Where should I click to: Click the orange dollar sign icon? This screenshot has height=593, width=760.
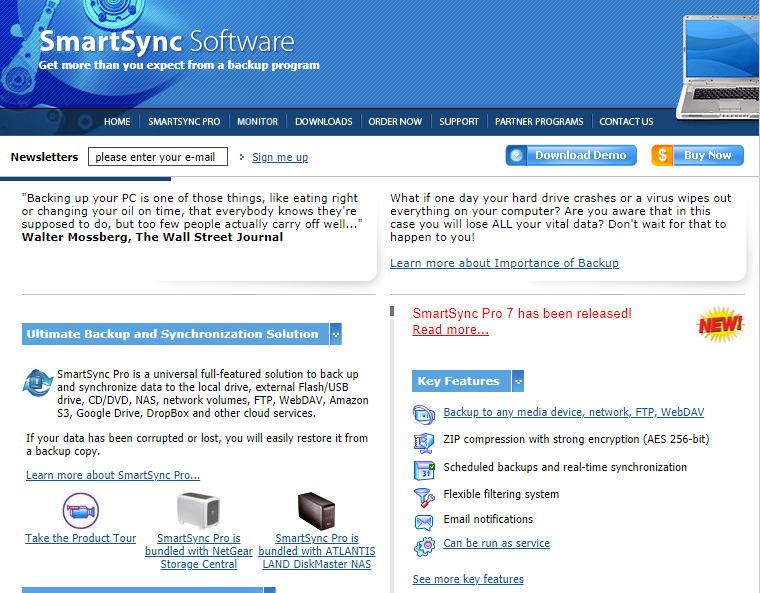(662, 155)
